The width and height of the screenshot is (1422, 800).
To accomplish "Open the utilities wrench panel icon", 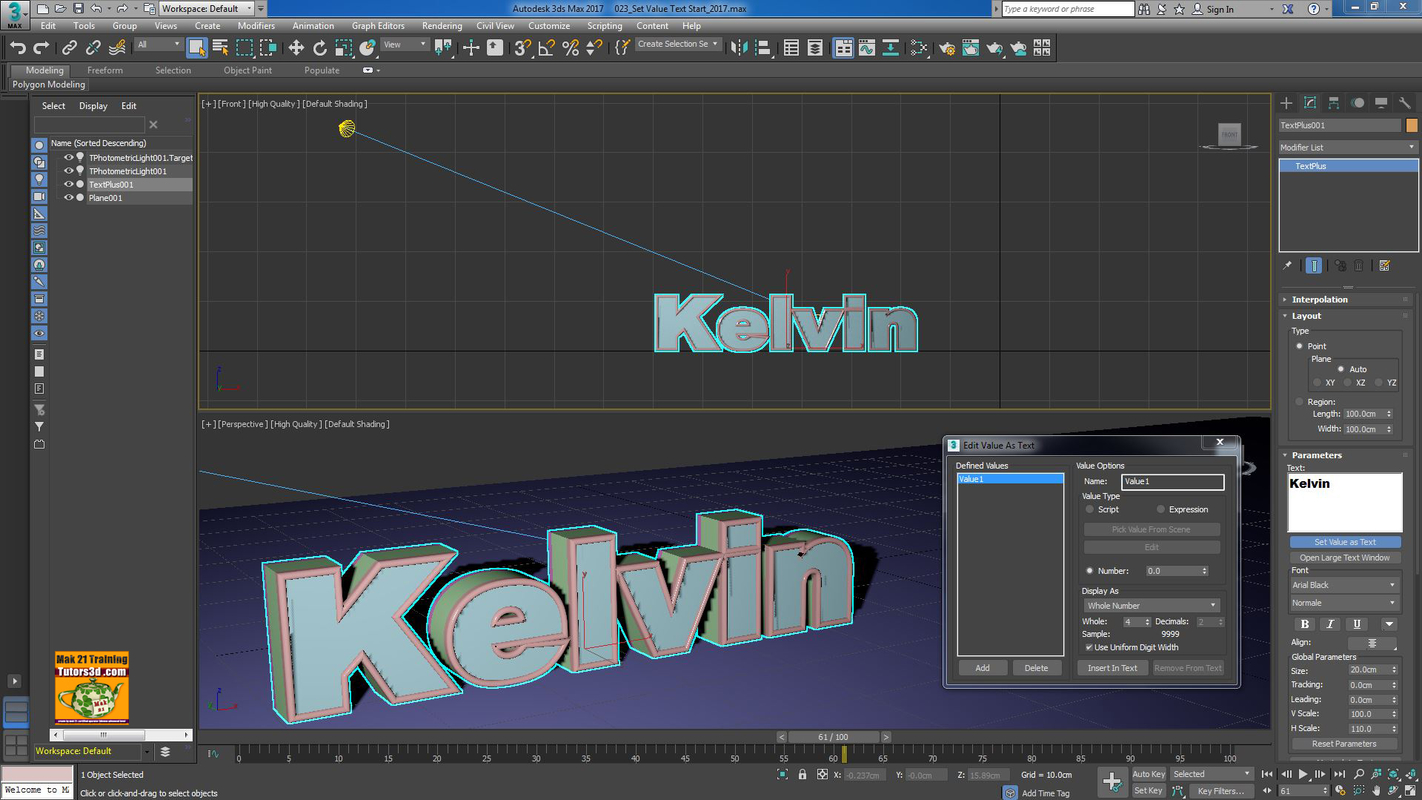I will (x=1405, y=103).
